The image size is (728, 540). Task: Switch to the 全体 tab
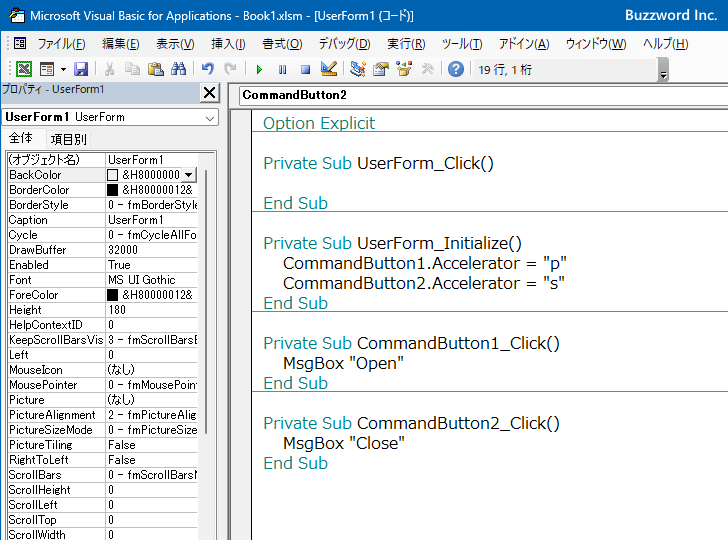tap(21, 138)
